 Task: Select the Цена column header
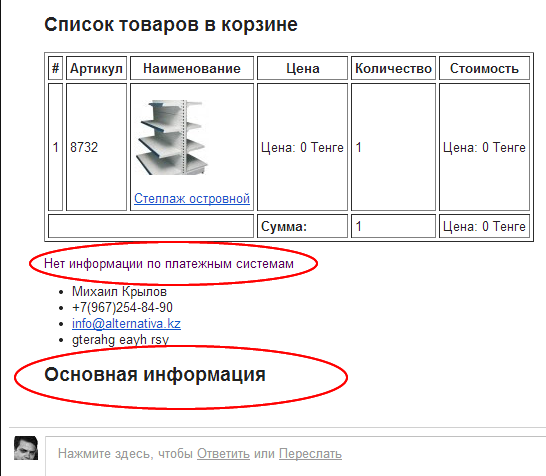302,68
